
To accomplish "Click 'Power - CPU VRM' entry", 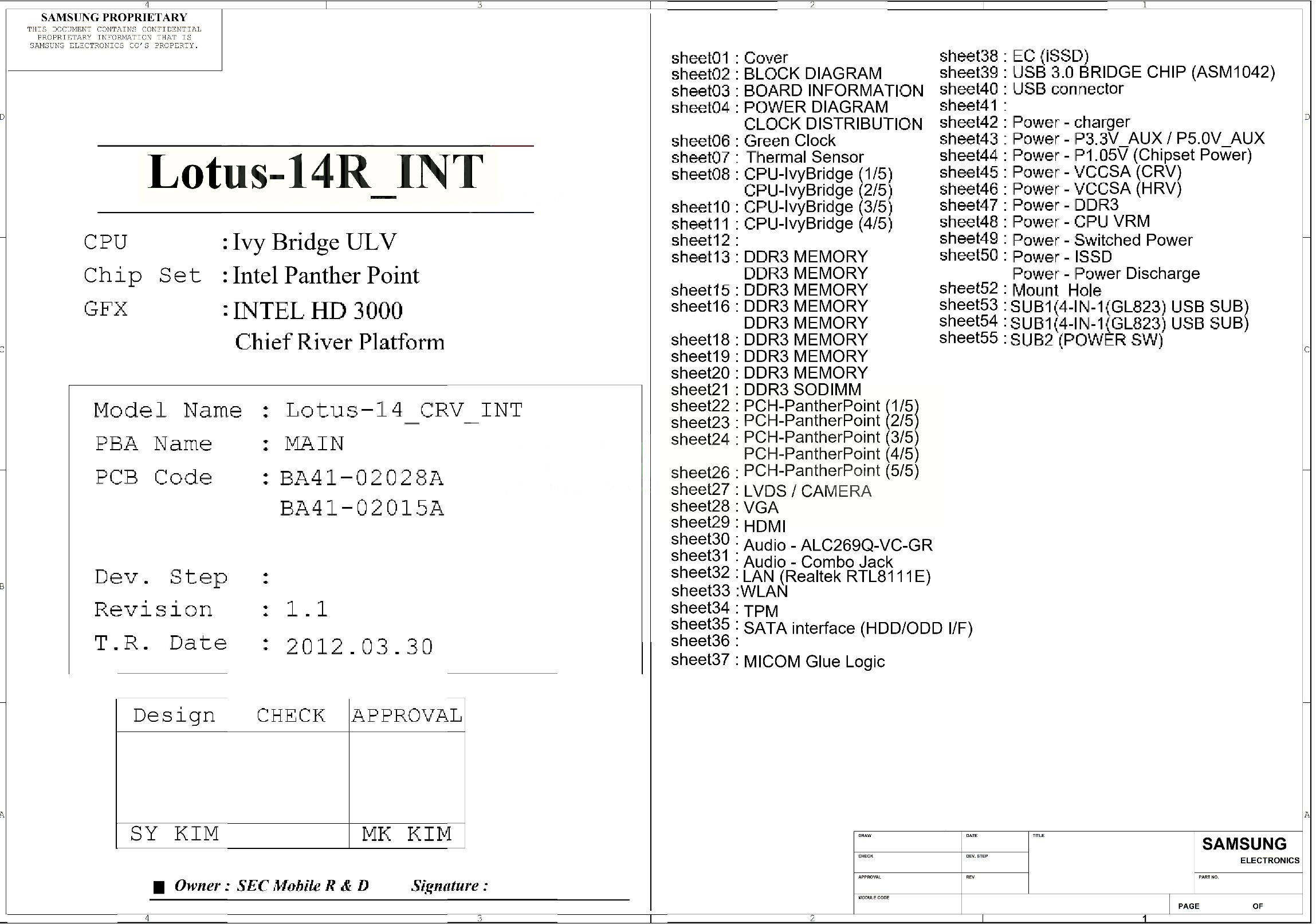I will [x=1082, y=222].
